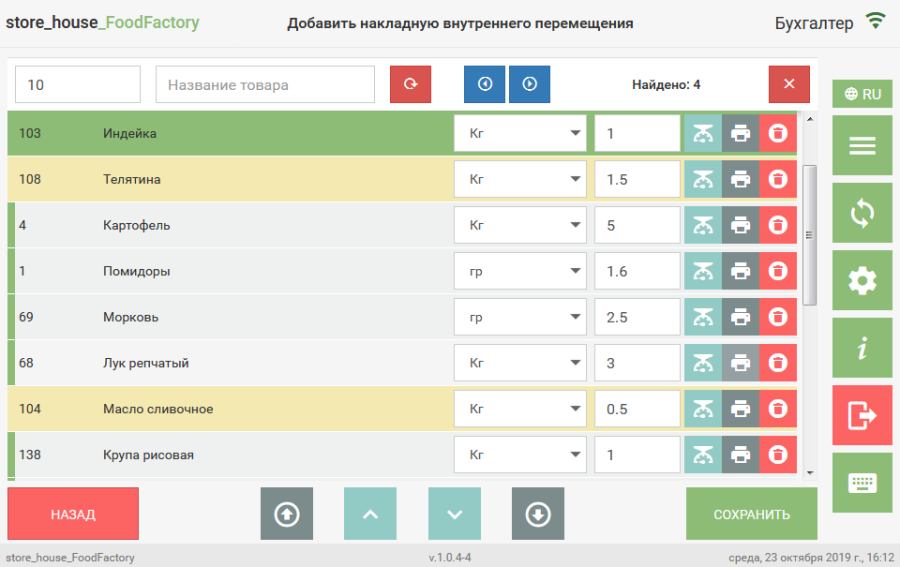Image resolution: width=900 pixels, height=567 pixels.
Task: Delete the Картофель row
Action: click(778, 225)
